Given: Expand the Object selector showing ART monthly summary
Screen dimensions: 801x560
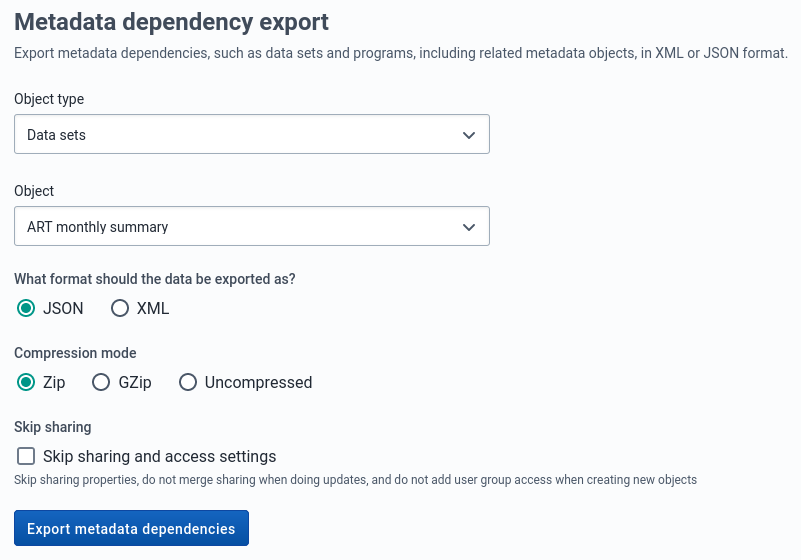Looking at the screenshot, I should click(251, 227).
